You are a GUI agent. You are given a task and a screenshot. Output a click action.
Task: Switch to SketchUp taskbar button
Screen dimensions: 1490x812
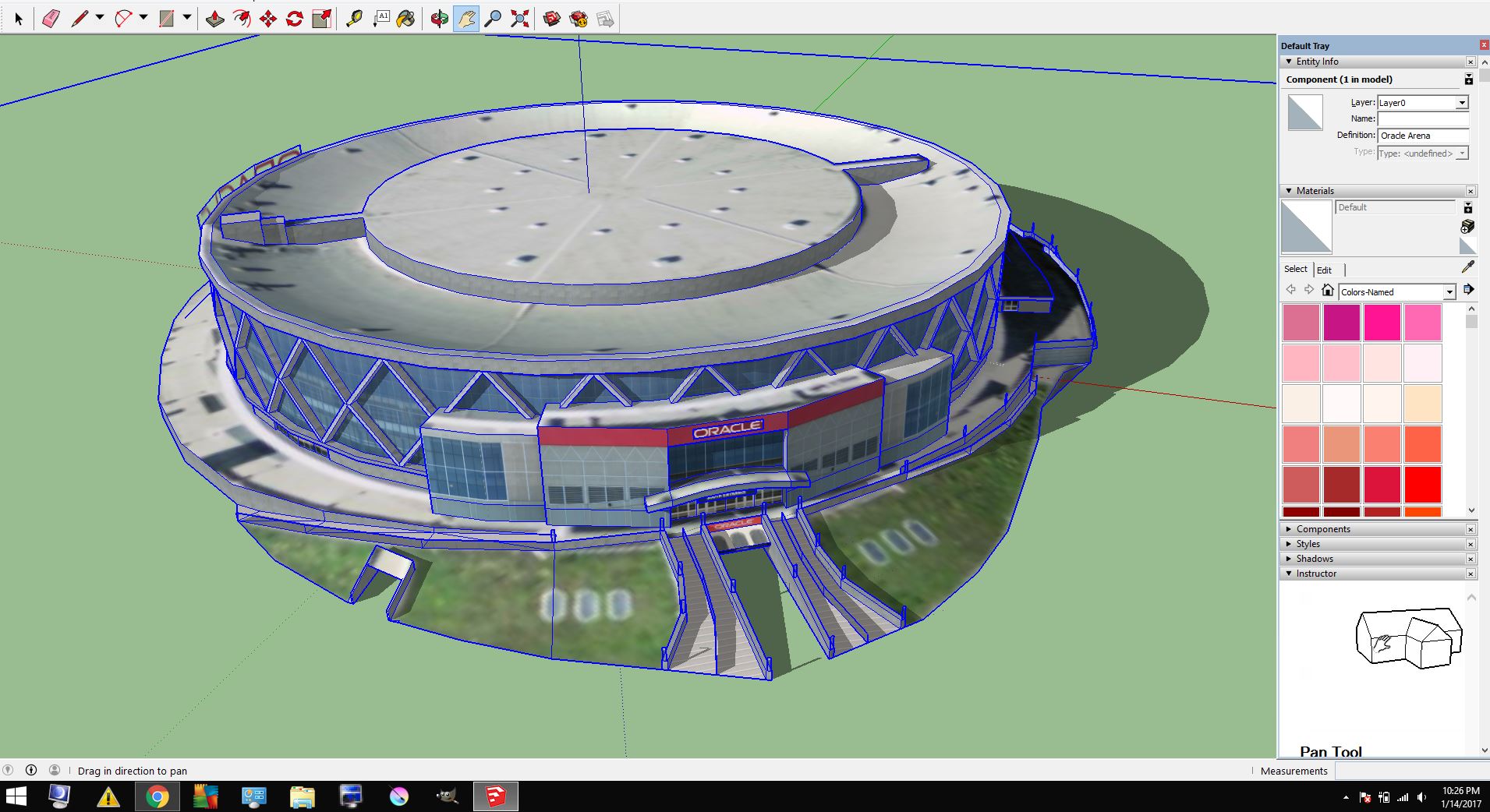(x=495, y=796)
